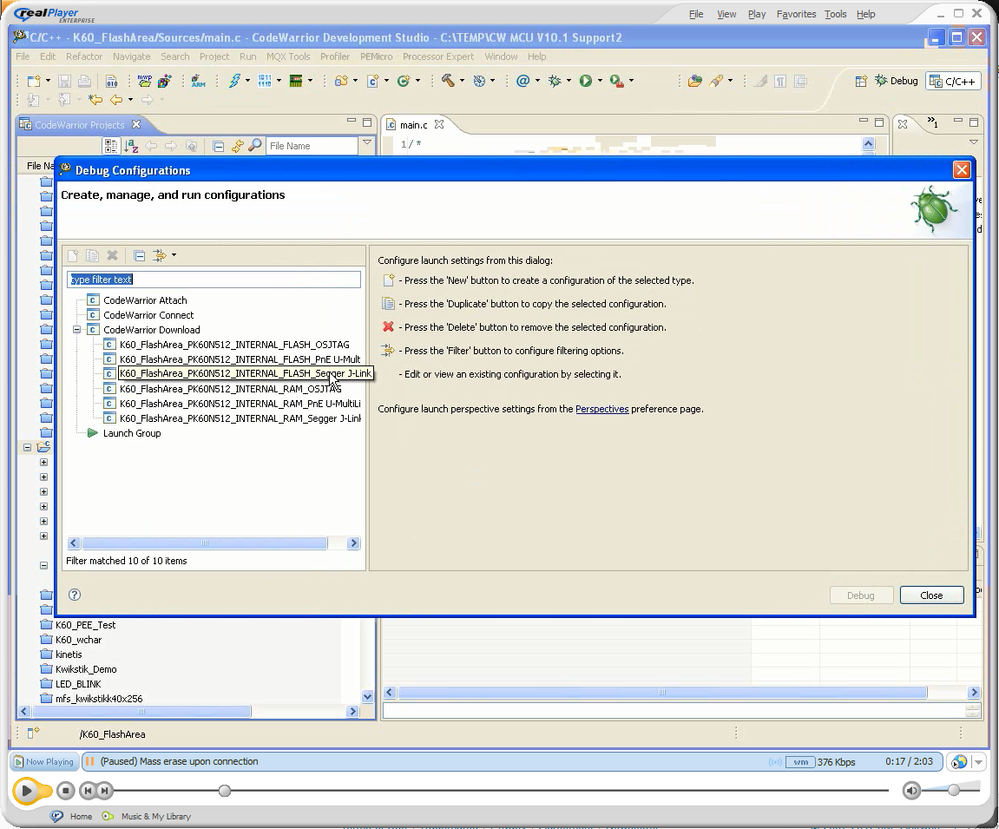Viewport: 999px width, 829px height.
Task: Open the Favorites menu in RealPlayer
Action: pos(796,14)
